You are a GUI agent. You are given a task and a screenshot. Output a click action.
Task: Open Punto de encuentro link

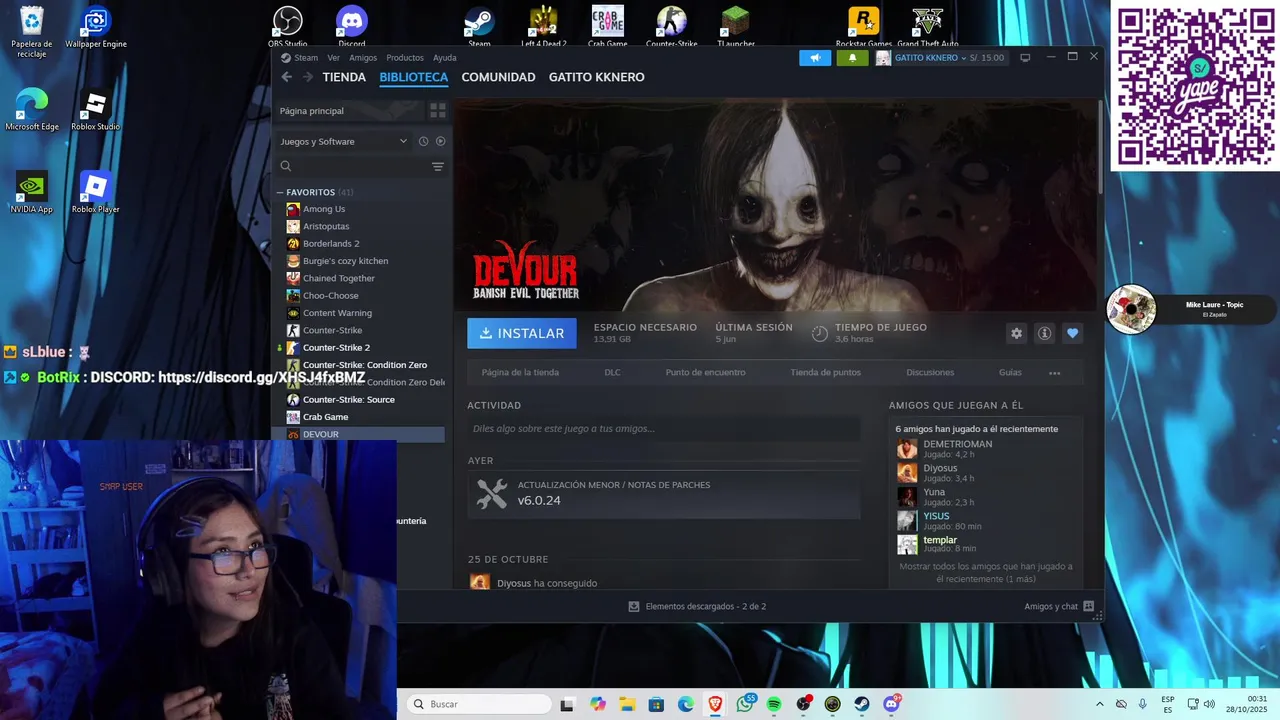pyautogui.click(x=705, y=372)
